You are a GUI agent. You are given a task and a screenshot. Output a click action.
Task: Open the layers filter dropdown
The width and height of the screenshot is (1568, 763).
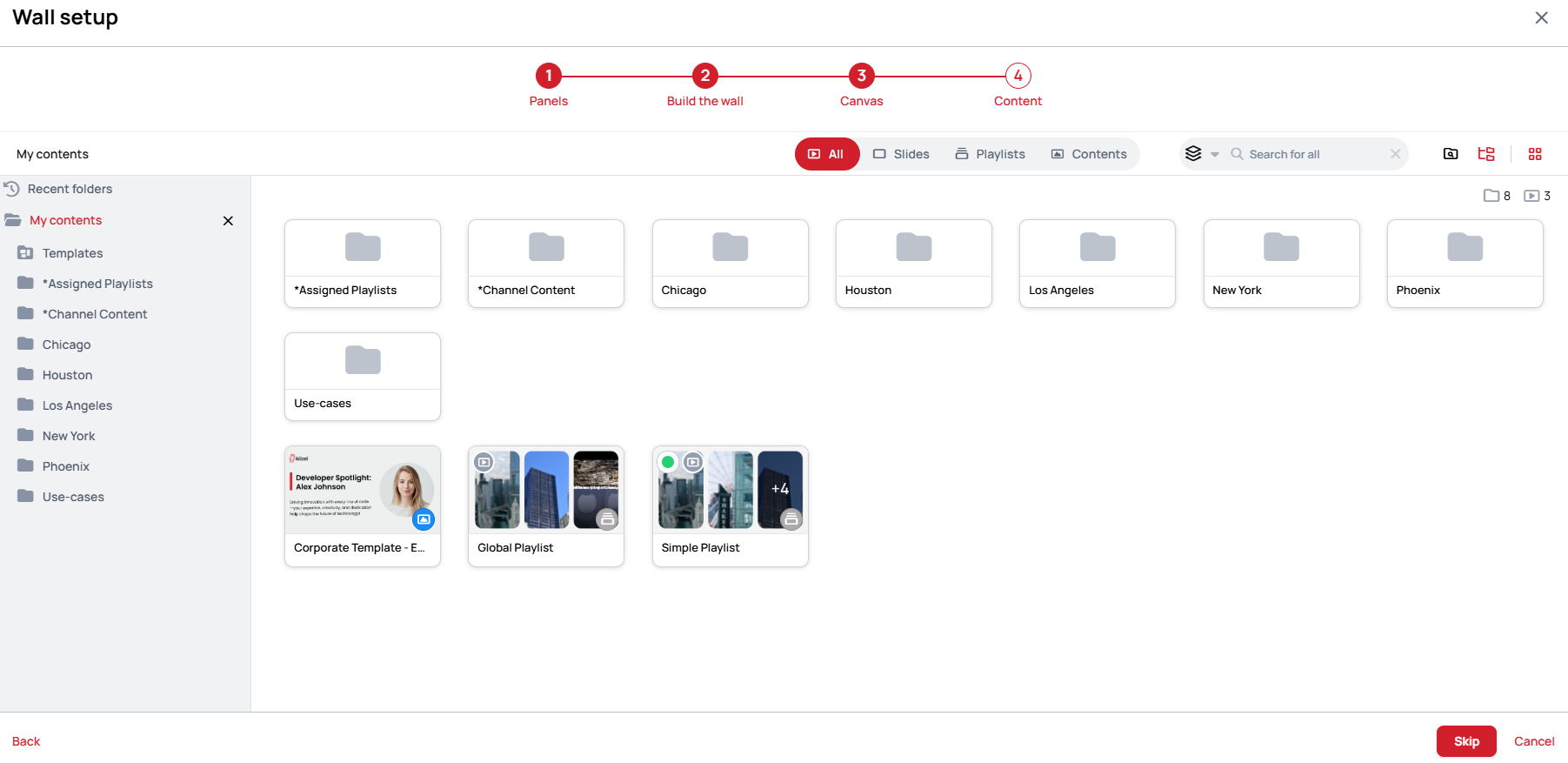(x=1202, y=154)
